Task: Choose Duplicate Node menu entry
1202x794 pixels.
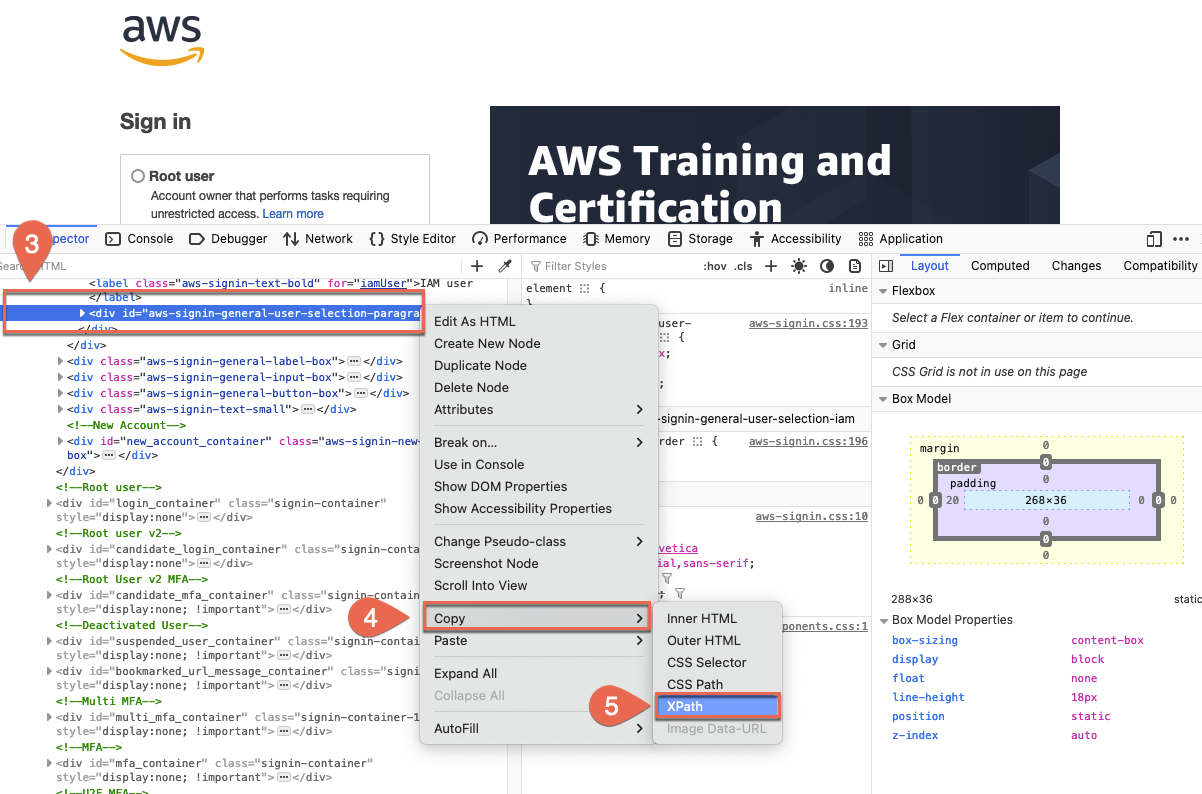Action: pyautogui.click(x=539, y=365)
